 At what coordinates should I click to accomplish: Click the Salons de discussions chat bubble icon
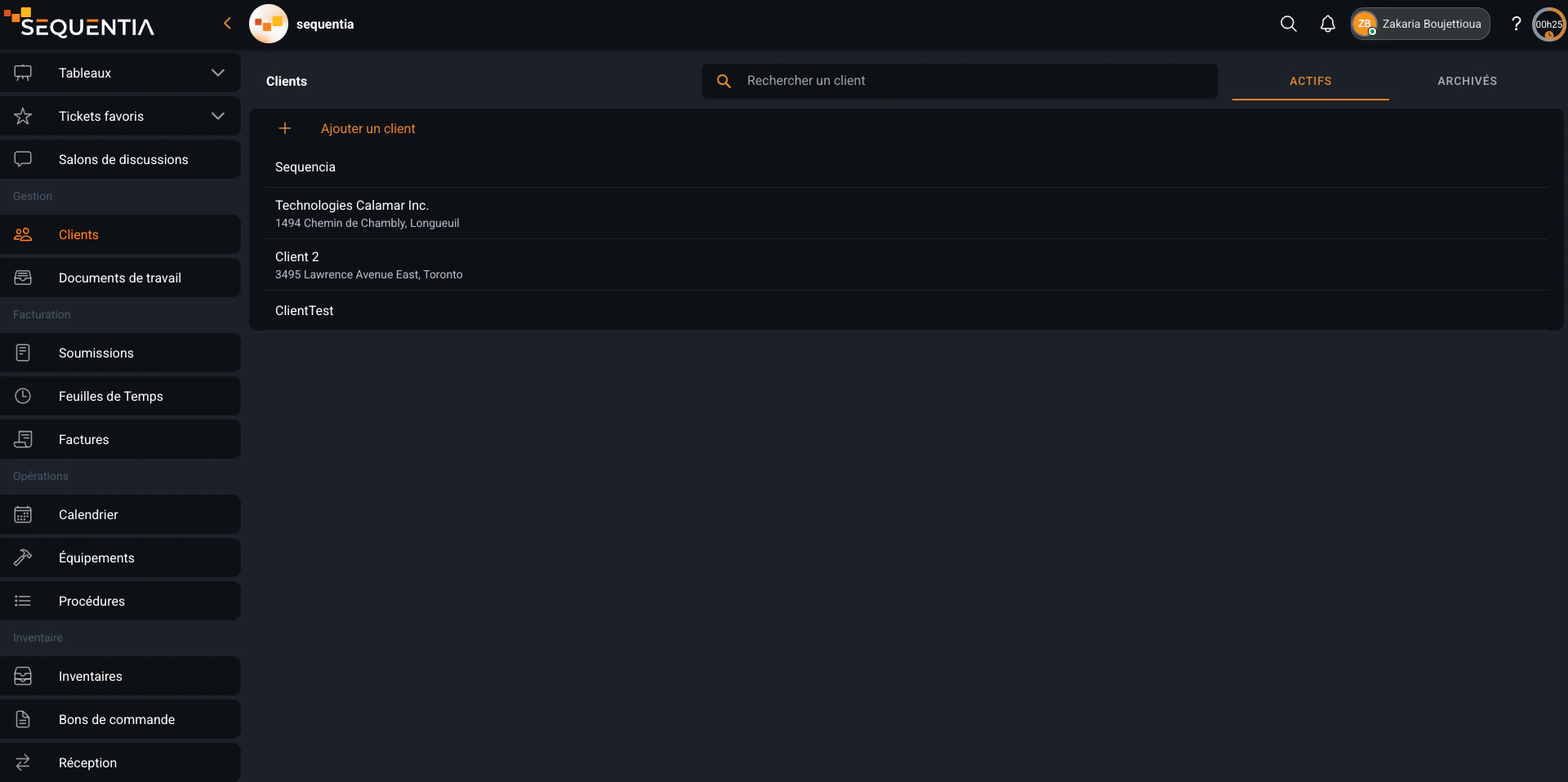[x=23, y=159]
